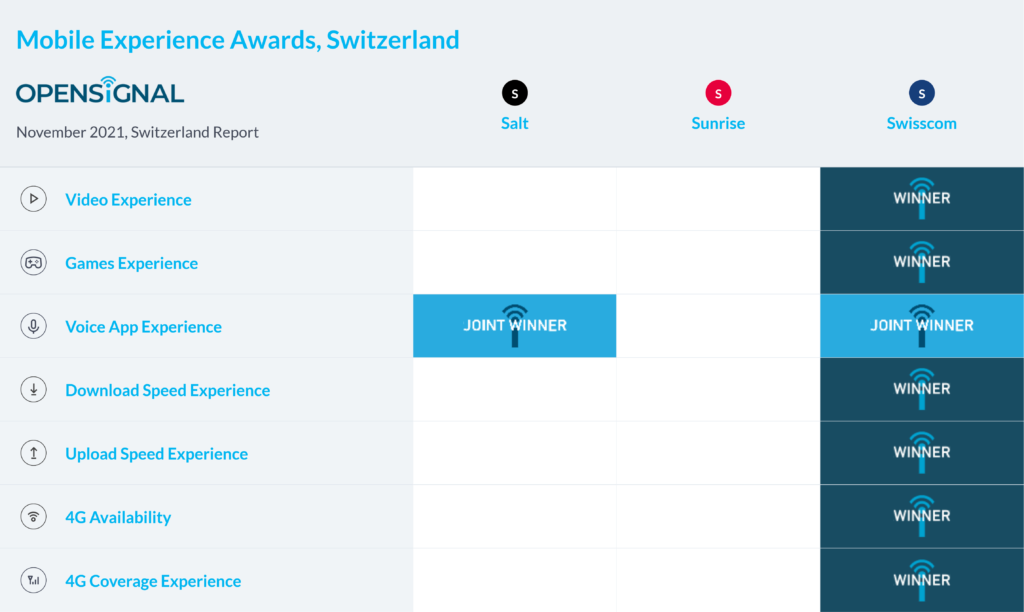Viewport: 1024px width, 612px height.
Task: Click the Upload Speed arrow icon
Action: tap(34, 453)
